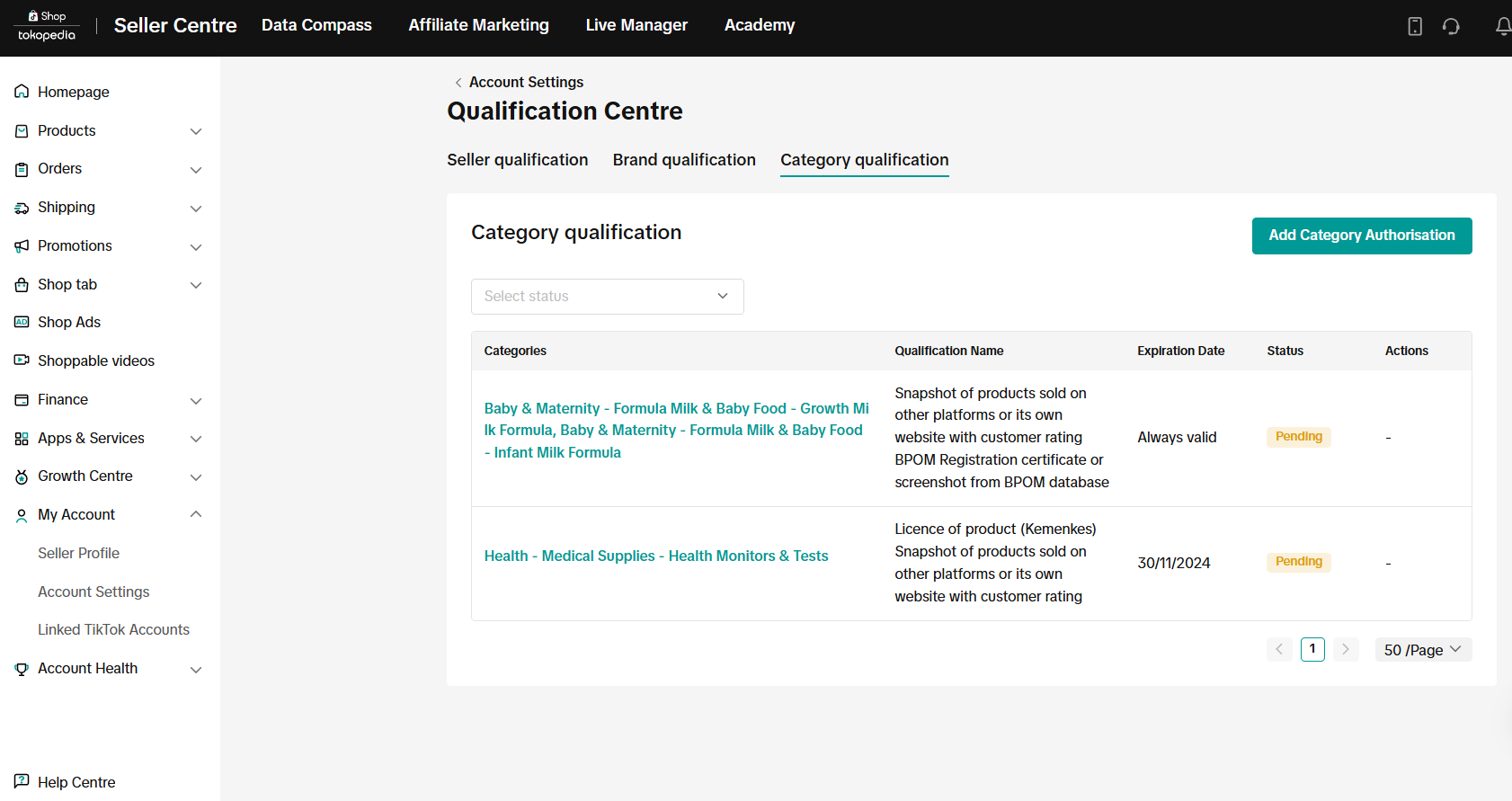Image resolution: width=1512 pixels, height=801 pixels.
Task: Switch to Brand qualification tab
Action: click(683, 160)
